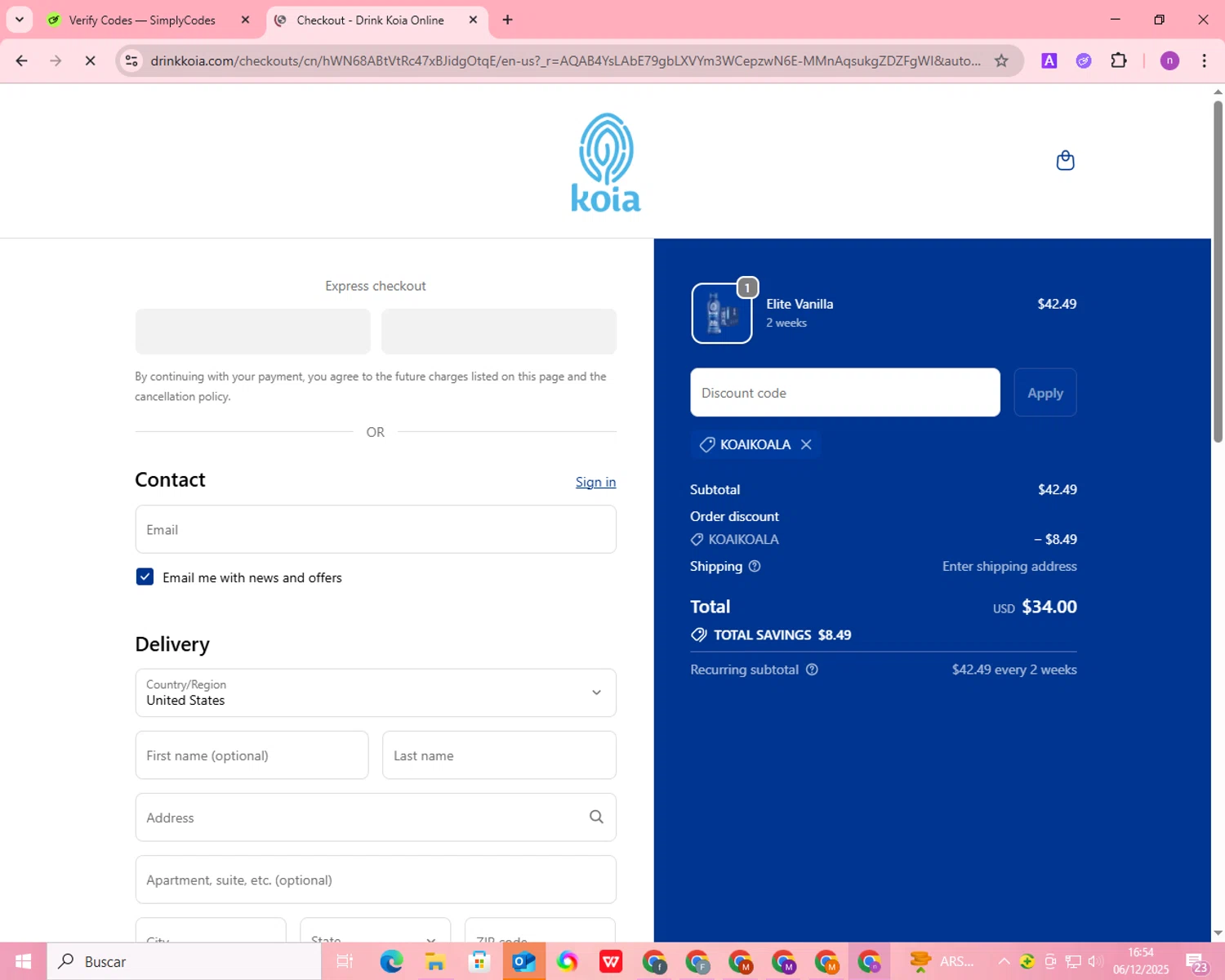Open Microsoft Edge from the taskbar
This screenshot has width=1225, height=980.
click(391, 961)
